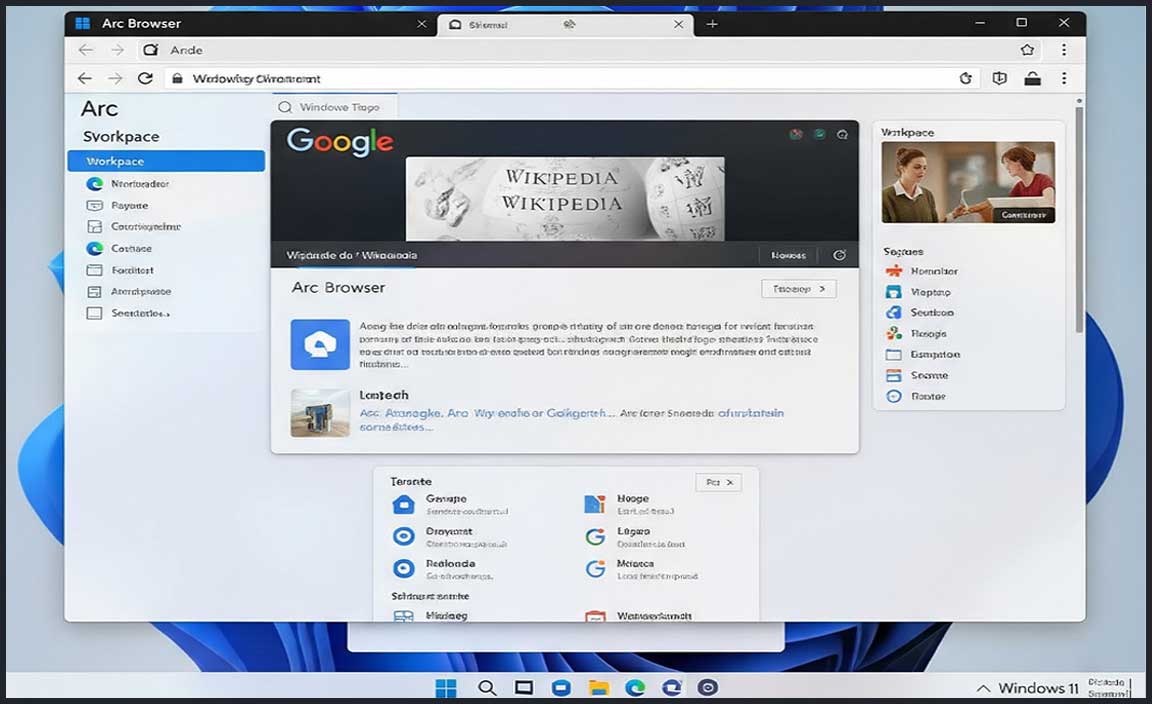Open the blue link text under 'Lantech'
Screen dimensions: 1152x704
point(572,419)
